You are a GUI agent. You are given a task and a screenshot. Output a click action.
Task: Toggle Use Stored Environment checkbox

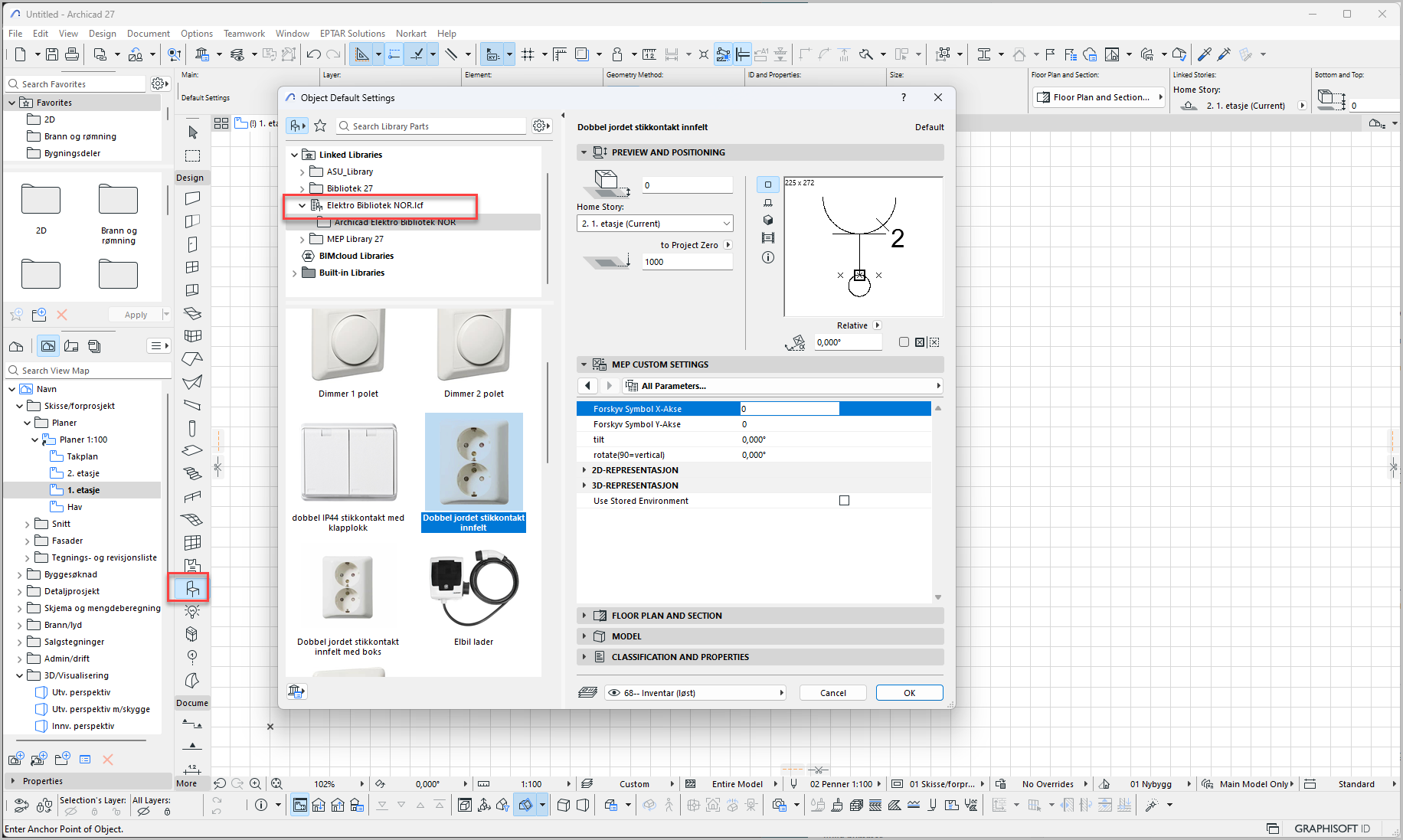[844, 501]
